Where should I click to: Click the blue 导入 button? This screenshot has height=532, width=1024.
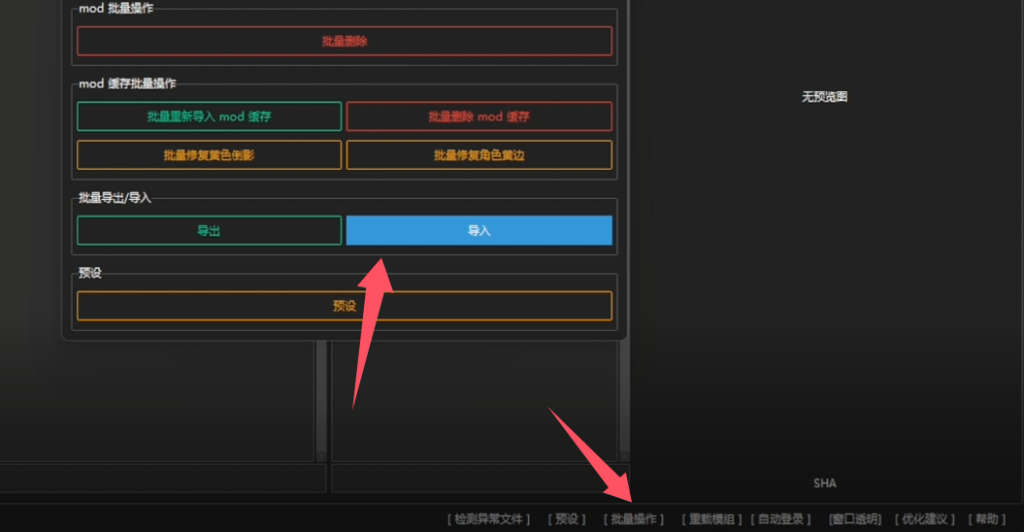click(479, 231)
